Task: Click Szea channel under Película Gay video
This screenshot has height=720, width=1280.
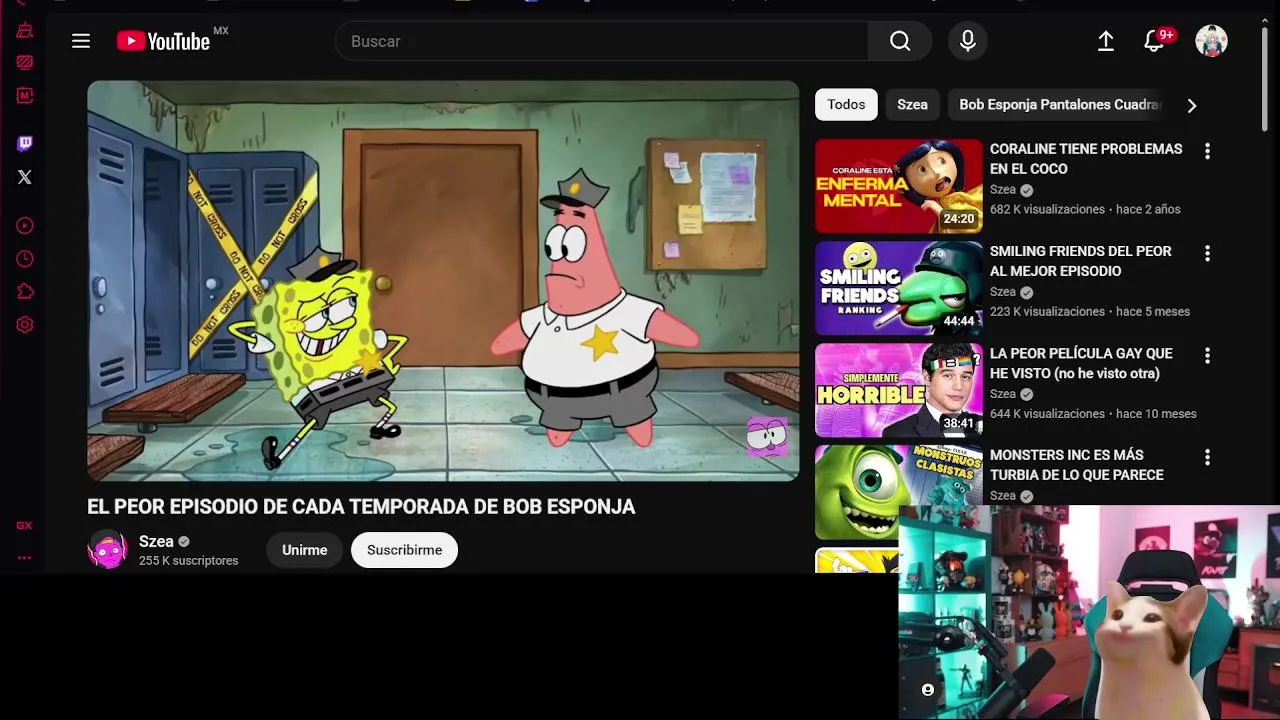Action: click(x=1003, y=394)
